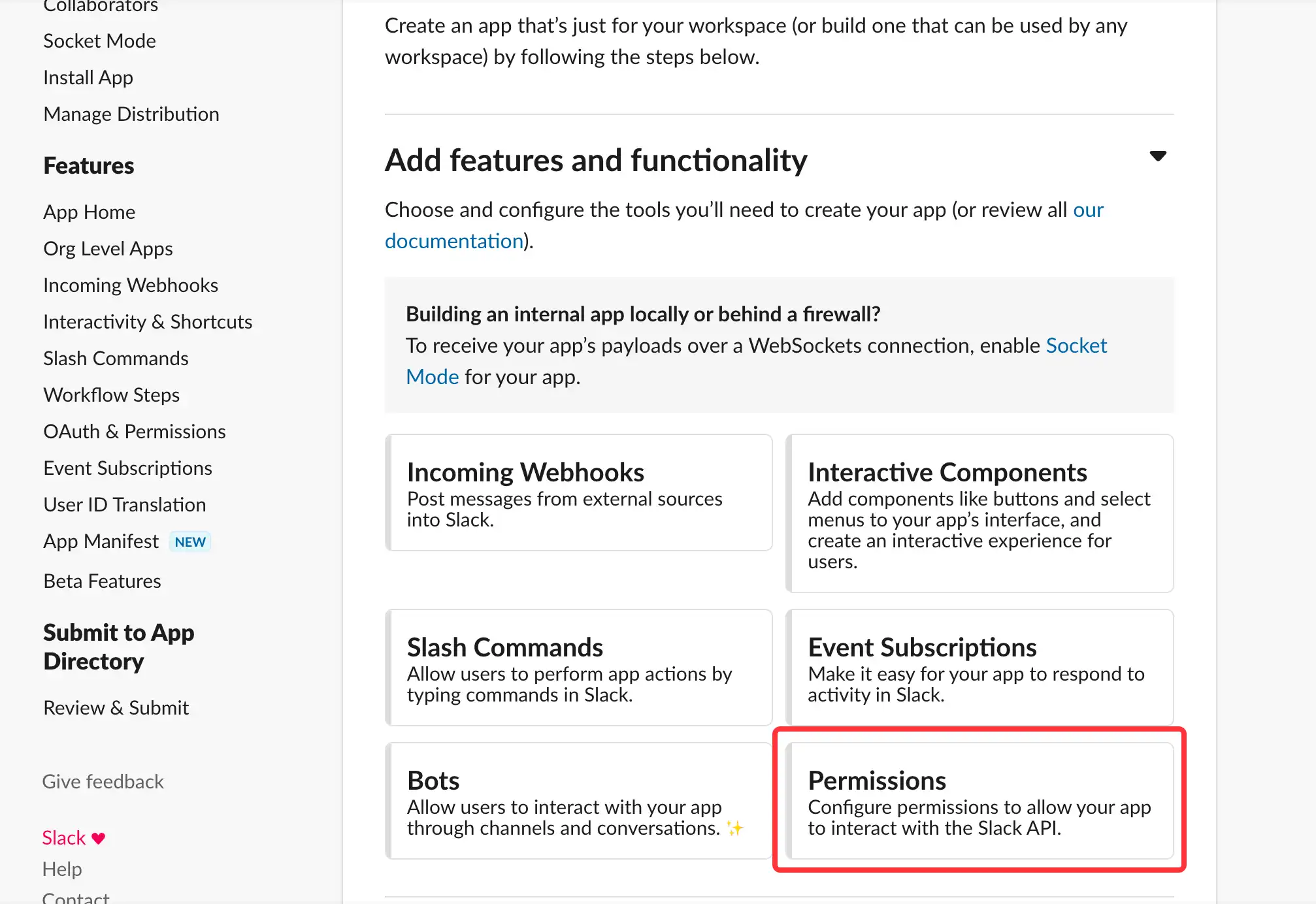Open App Home in sidebar
Screen dimensions: 1316x904
pyautogui.click(x=89, y=212)
